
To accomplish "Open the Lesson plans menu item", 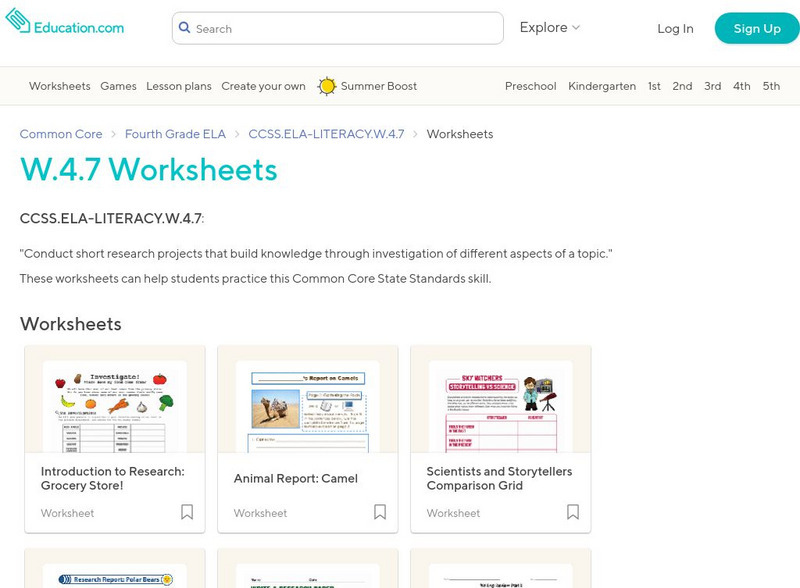I will (x=179, y=86).
